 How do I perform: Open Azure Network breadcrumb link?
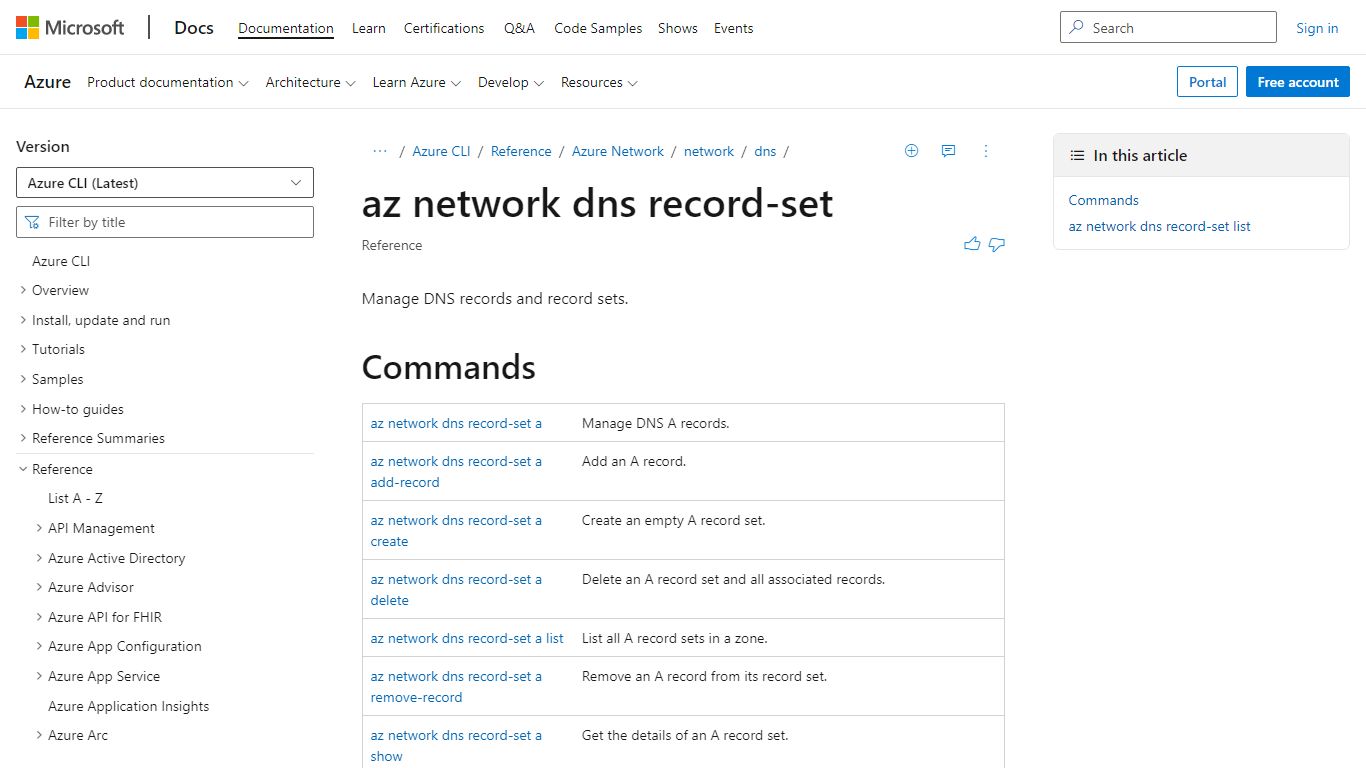coord(618,151)
